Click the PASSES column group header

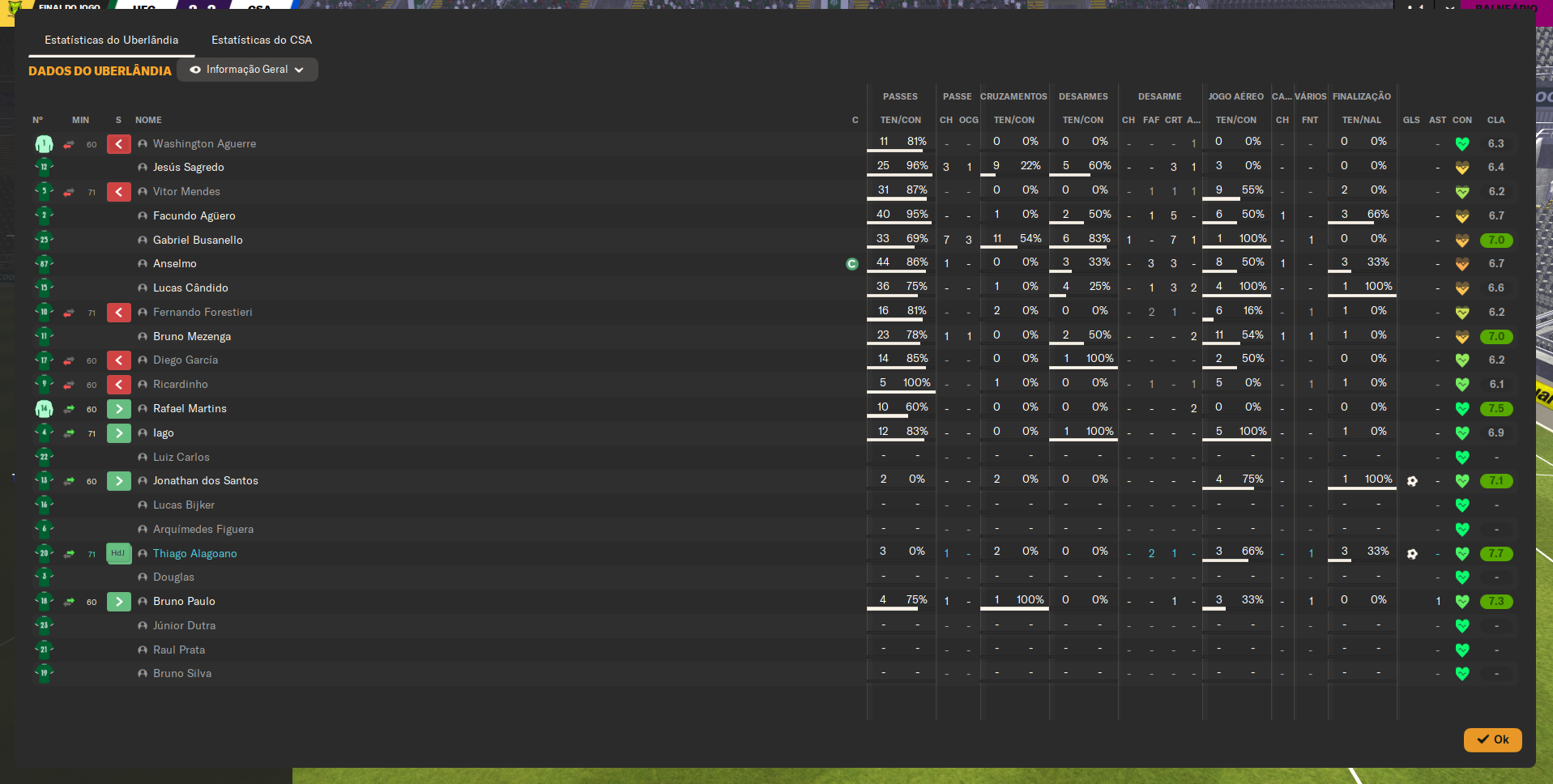(x=900, y=96)
